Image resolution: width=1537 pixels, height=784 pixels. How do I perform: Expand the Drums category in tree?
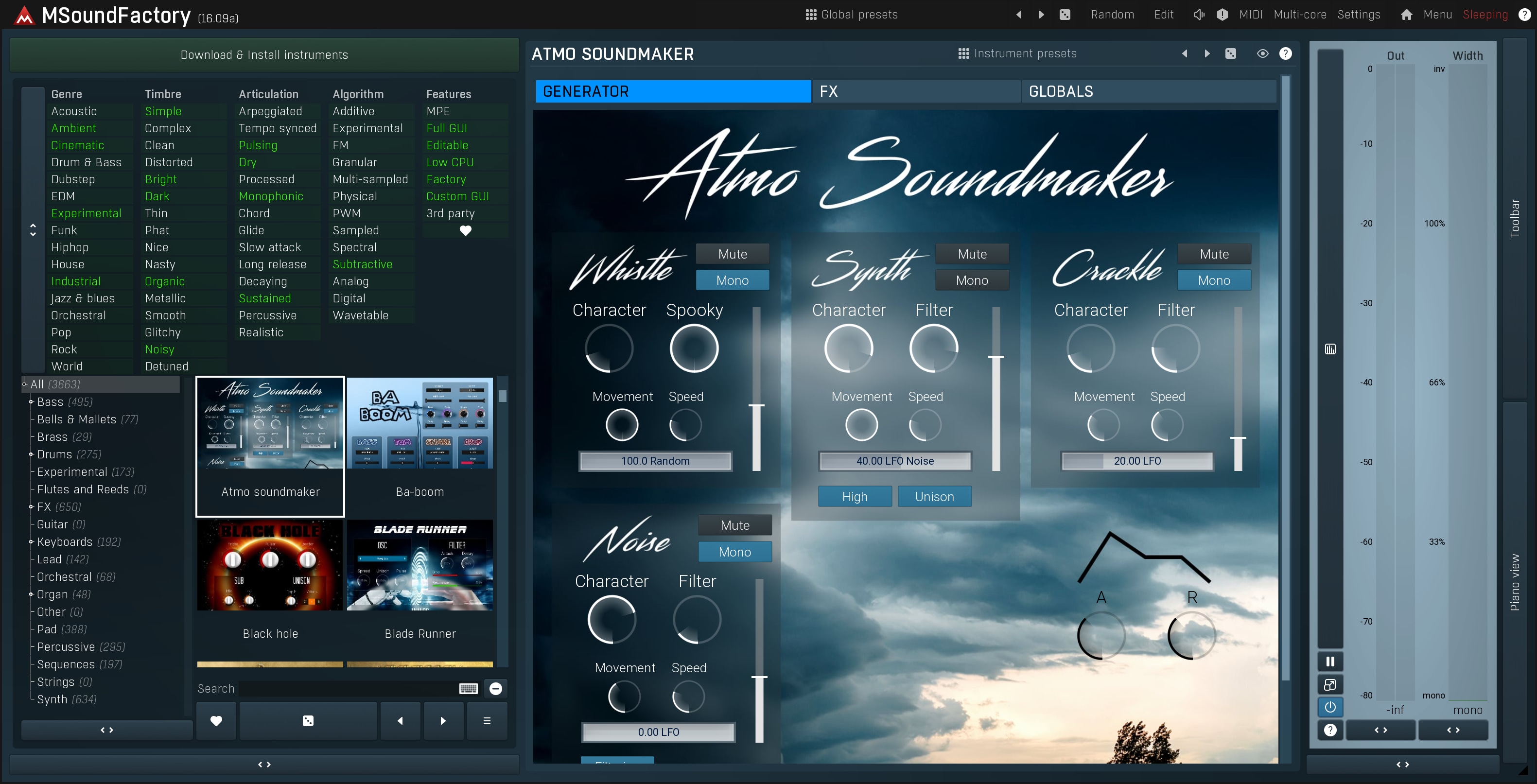(31, 454)
